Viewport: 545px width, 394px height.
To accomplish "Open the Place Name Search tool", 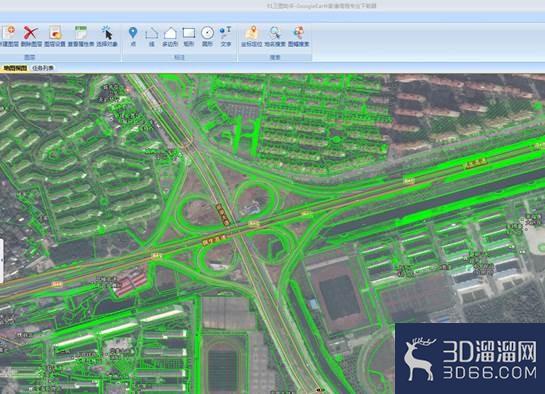I will 275,36.
